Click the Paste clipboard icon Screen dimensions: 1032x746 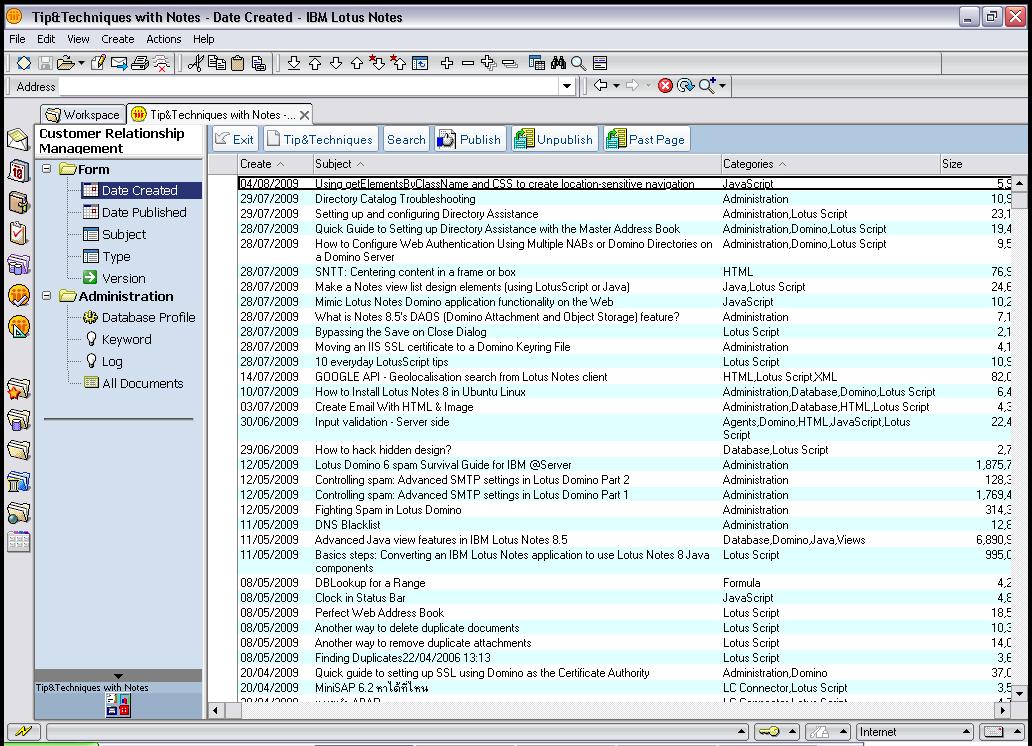click(x=238, y=63)
